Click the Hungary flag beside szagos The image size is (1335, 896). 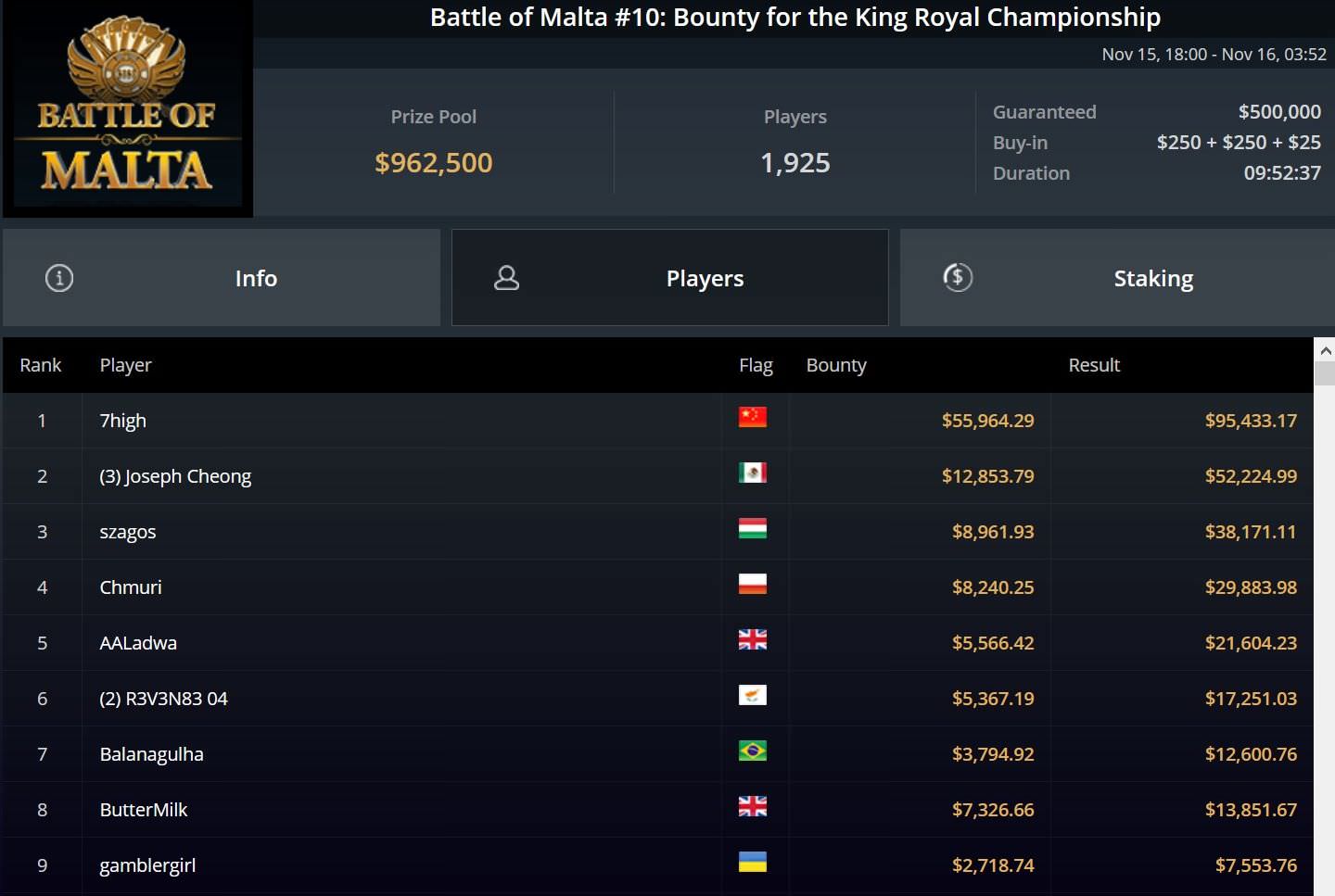click(752, 529)
